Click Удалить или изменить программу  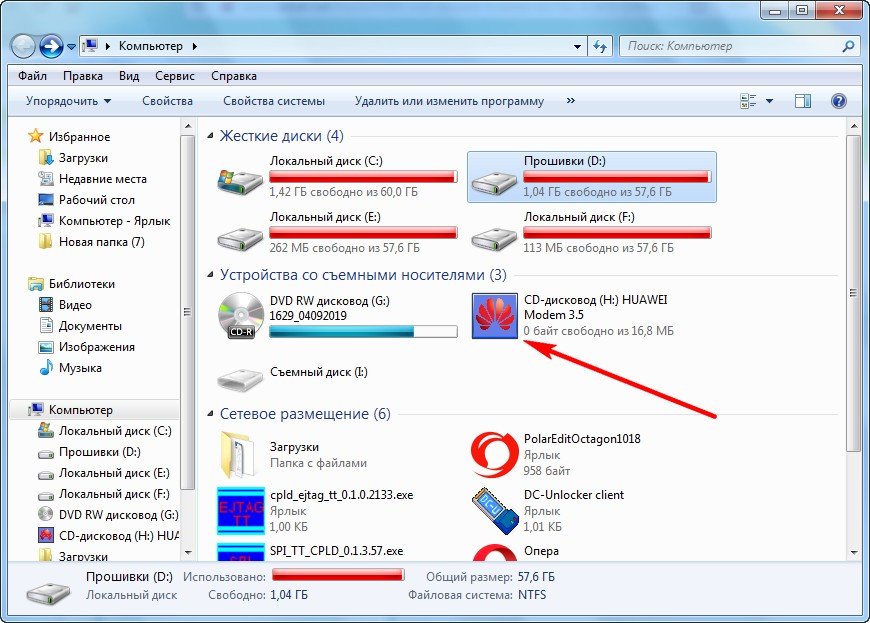(449, 101)
